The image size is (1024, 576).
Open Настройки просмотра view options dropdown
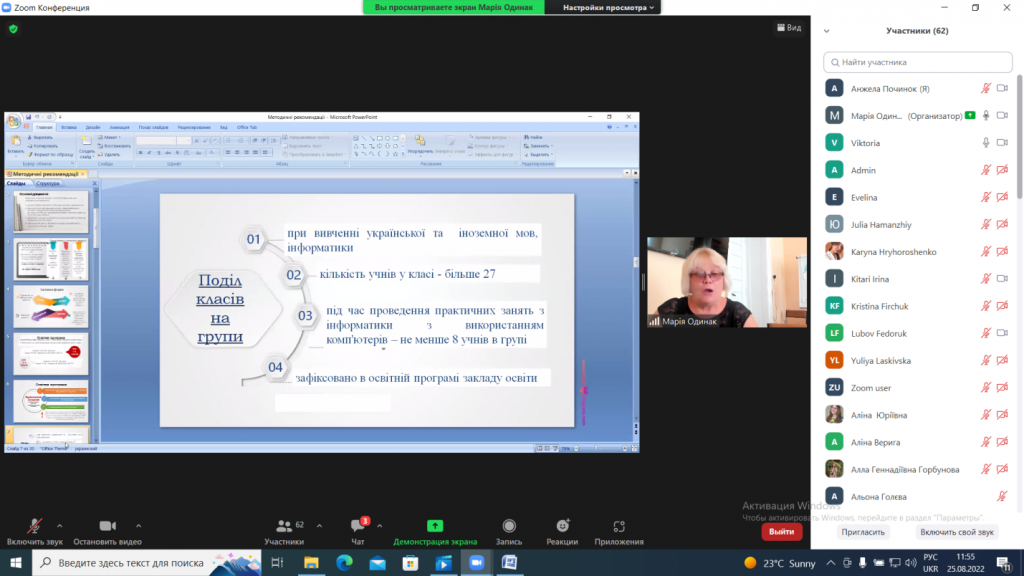point(608,7)
